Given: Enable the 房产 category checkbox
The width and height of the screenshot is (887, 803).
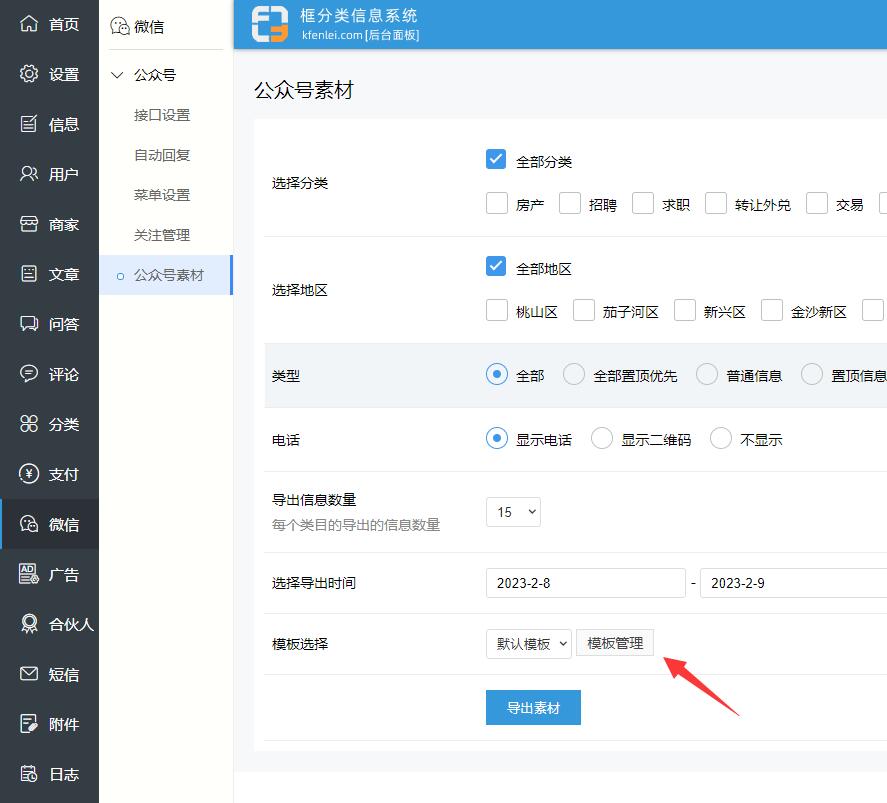Looking at the screenshot, I should (x=496, y=204).
